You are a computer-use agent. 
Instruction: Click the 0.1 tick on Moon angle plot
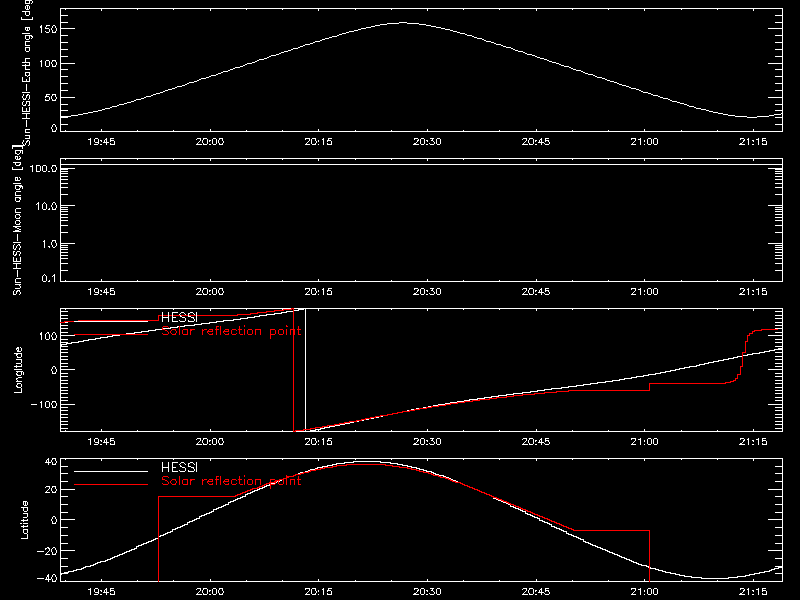coord(49,278)
